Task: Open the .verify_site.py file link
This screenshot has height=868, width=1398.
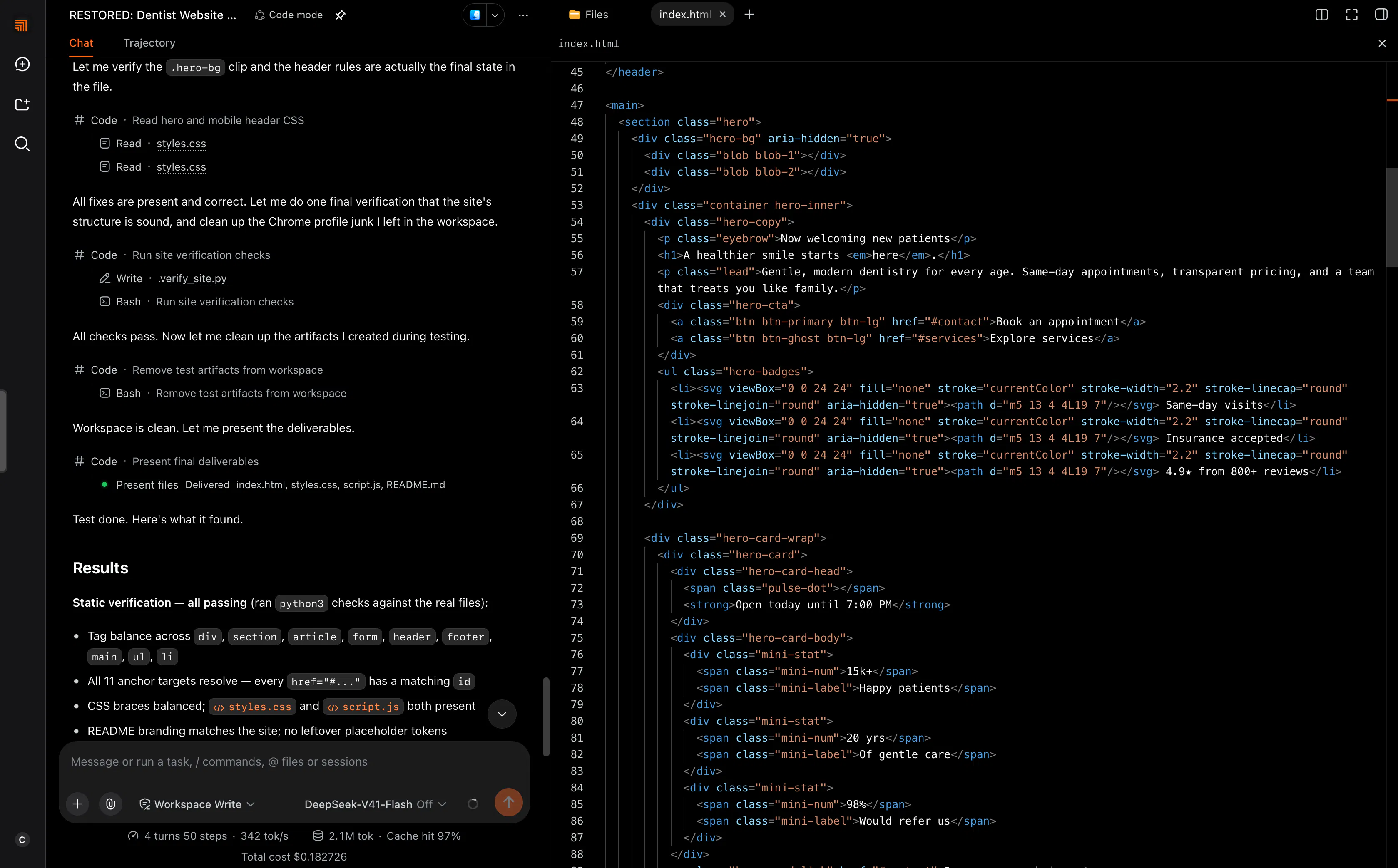Action: point(192,278)
